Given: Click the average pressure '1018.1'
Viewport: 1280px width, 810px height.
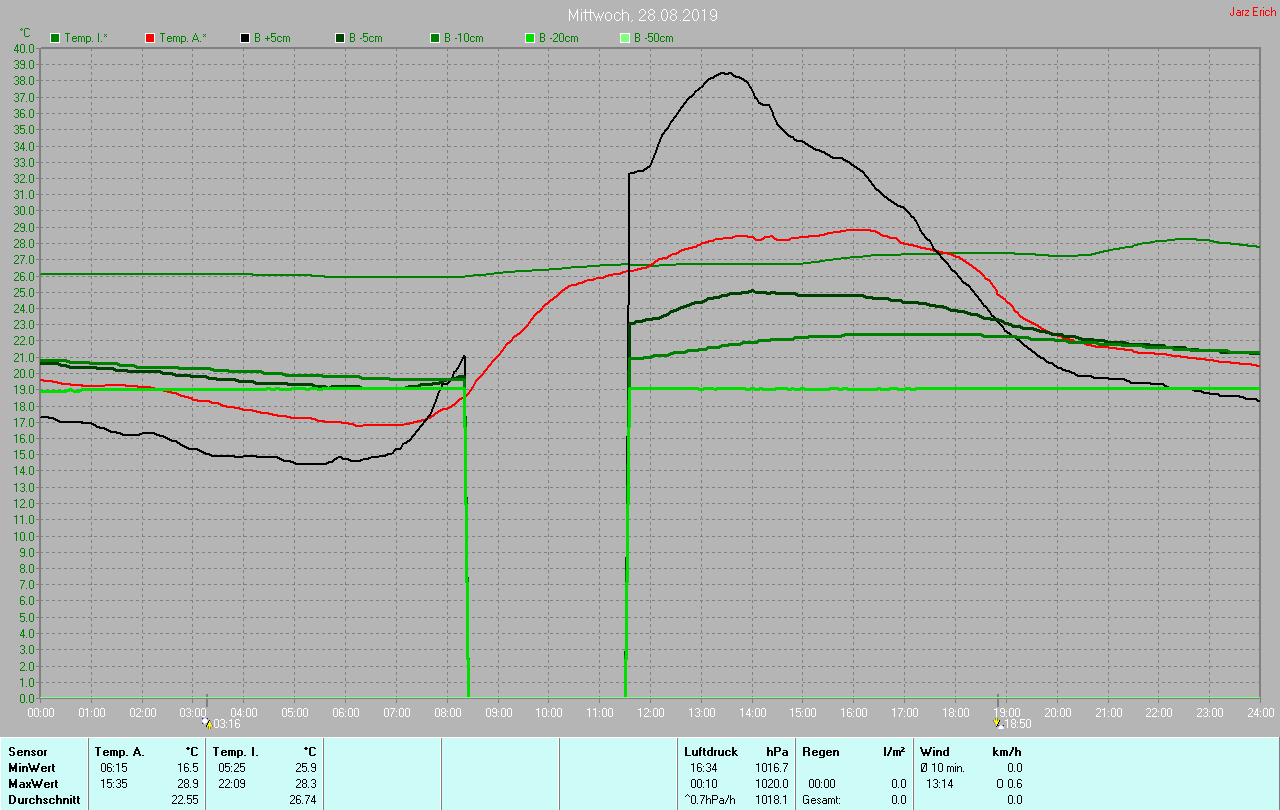Looking at the screenshot, I should click(772, 799).
